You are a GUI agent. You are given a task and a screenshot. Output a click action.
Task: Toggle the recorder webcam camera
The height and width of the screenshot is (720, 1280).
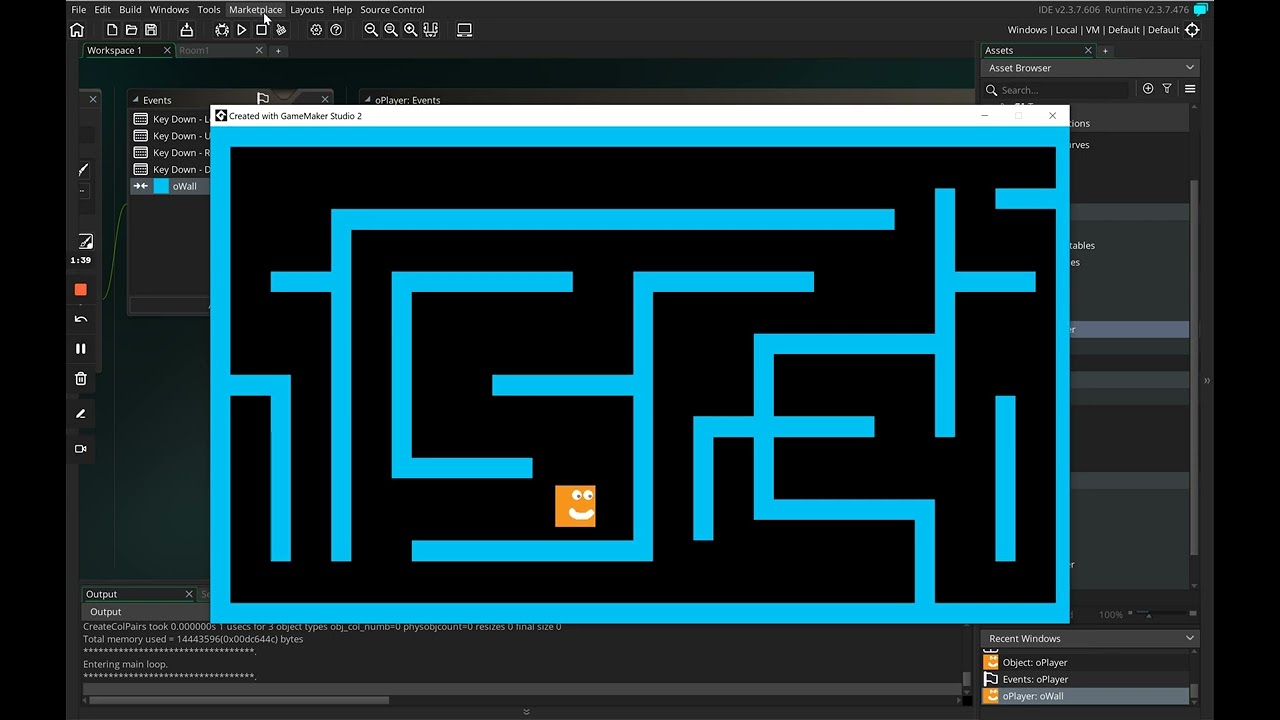click(81, 449)
